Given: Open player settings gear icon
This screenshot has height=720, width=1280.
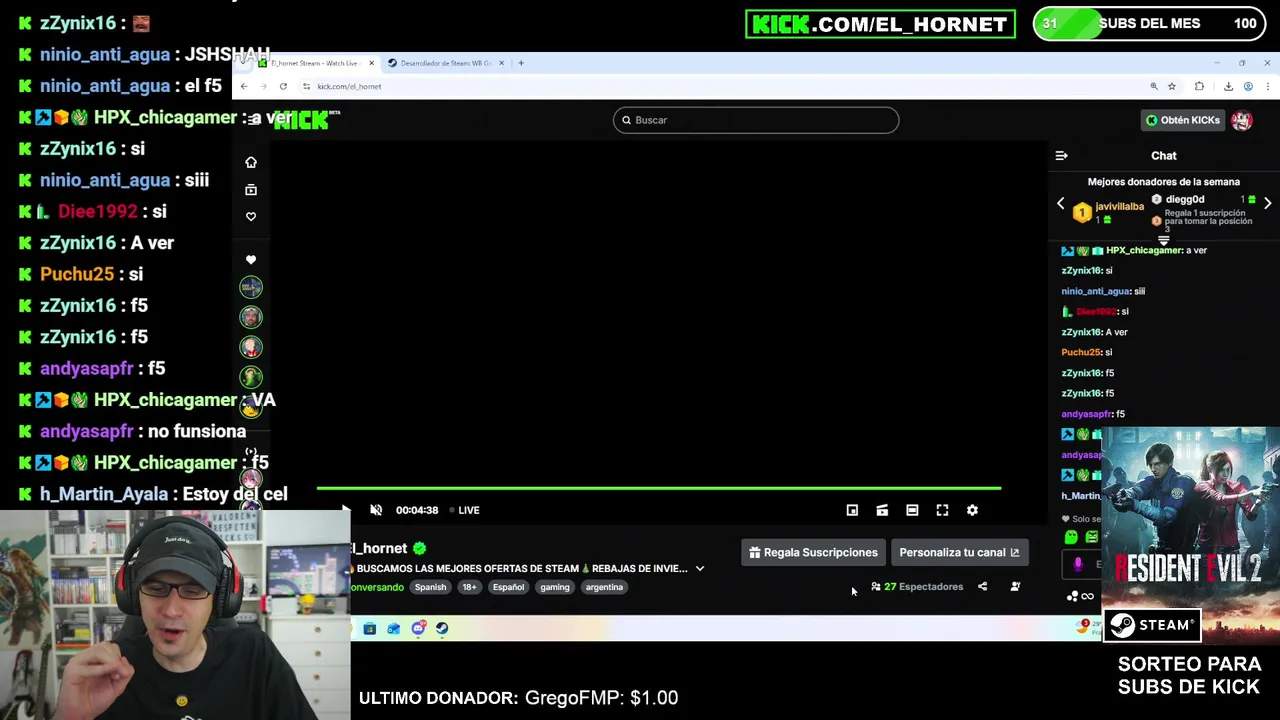Looking at the screenshot, I should pos(972,510).
